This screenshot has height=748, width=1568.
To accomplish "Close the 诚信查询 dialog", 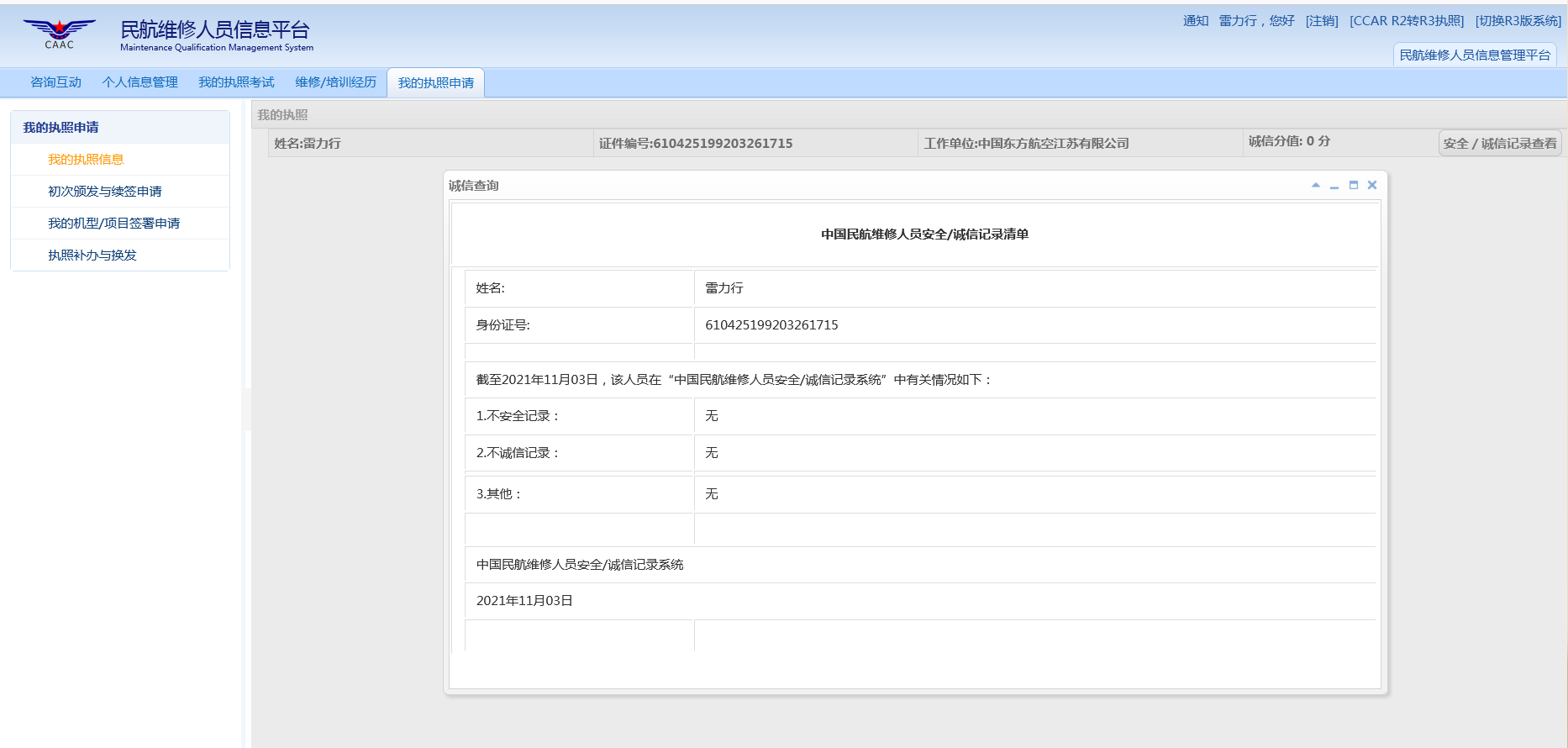I will [x=1372, y=185].
